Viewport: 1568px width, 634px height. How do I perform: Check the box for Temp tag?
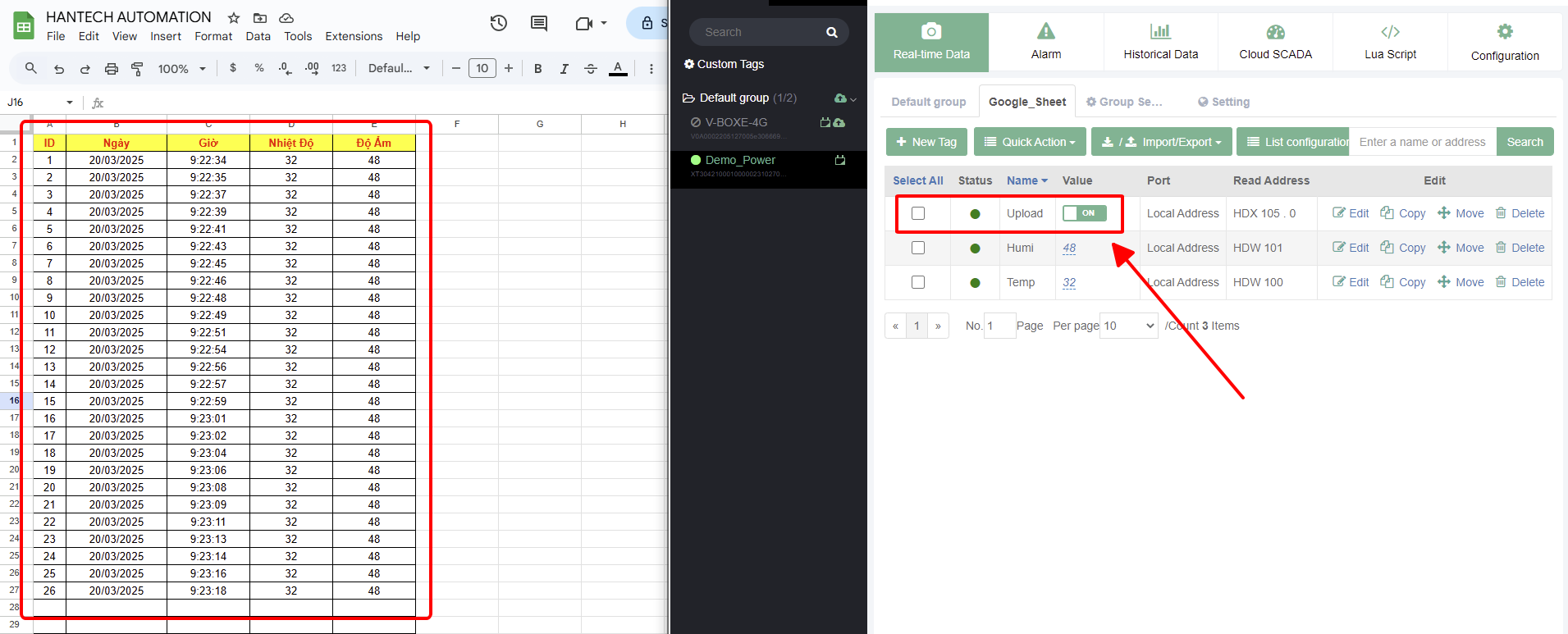pos(918,282)
